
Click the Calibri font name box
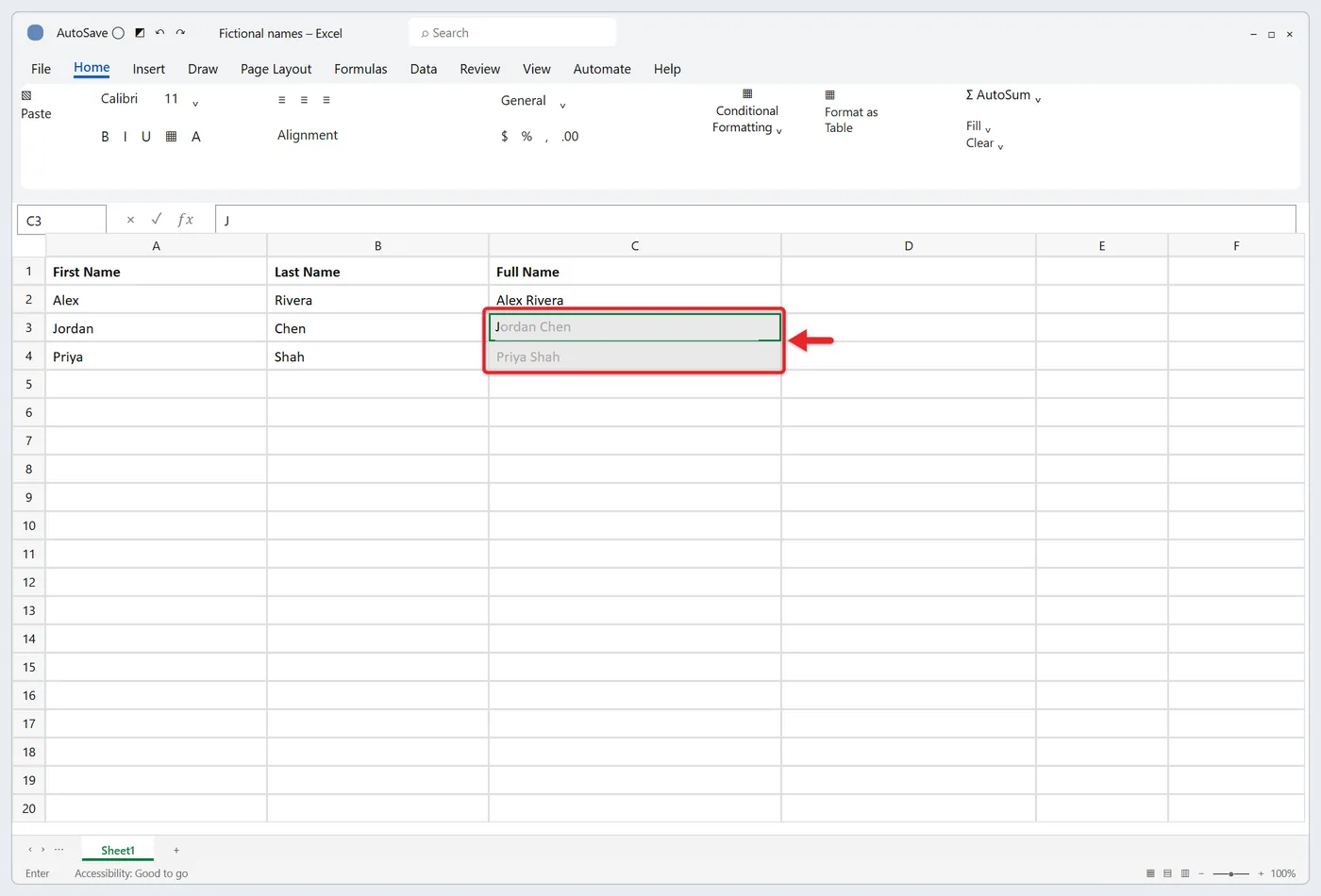pos(120,99)
